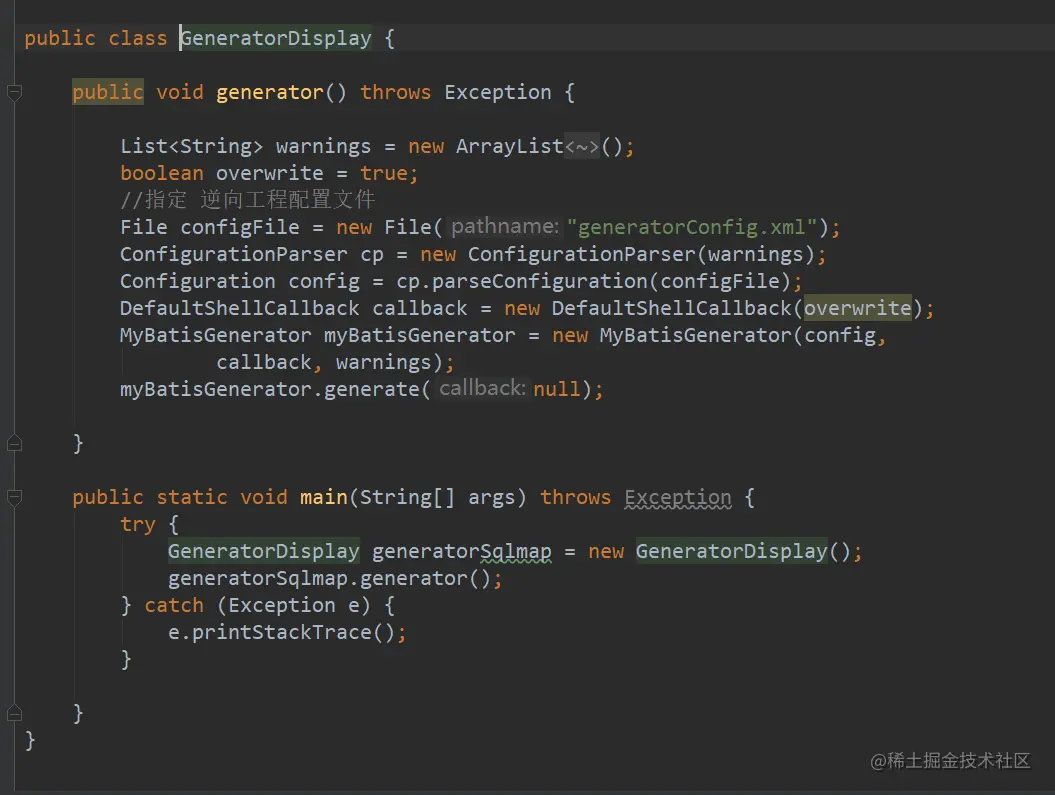The width and height of the screenshot is (1055, 795).
Task: Click the GeneratorDisplay constructor call in main
Action: click(x=731, y=552)
